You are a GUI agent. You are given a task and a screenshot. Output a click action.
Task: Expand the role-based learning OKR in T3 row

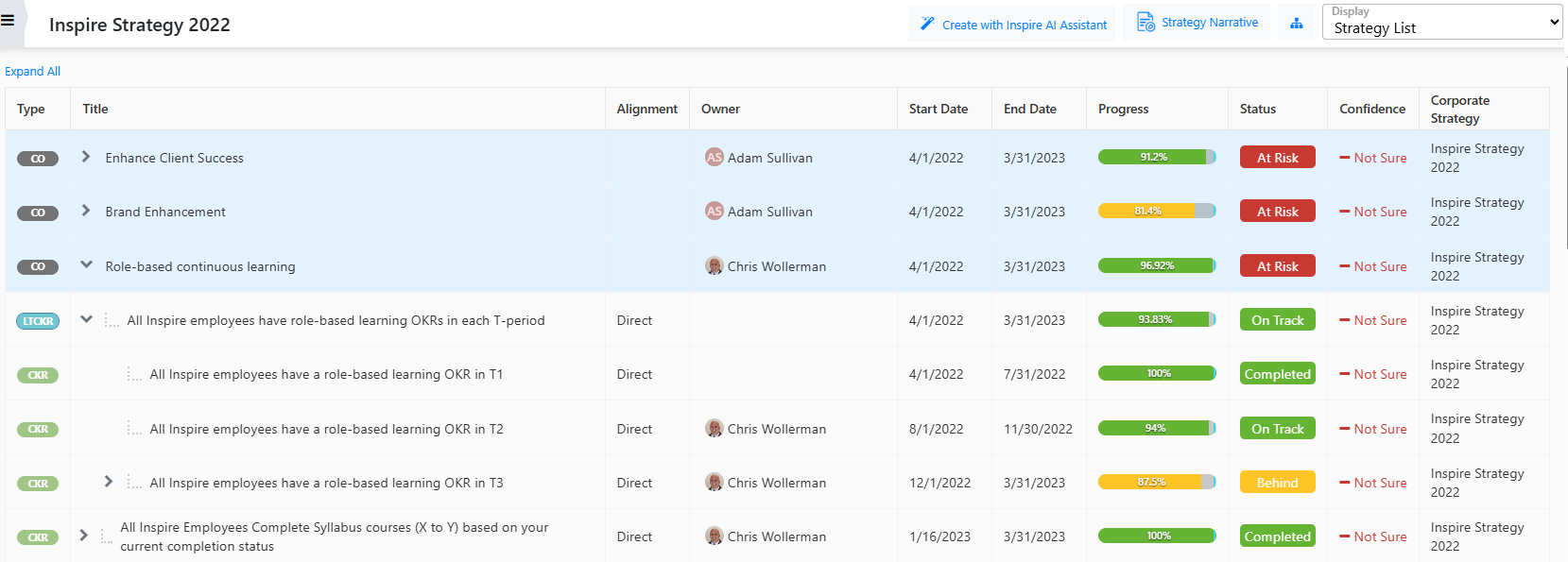click(x=109, y=482)
